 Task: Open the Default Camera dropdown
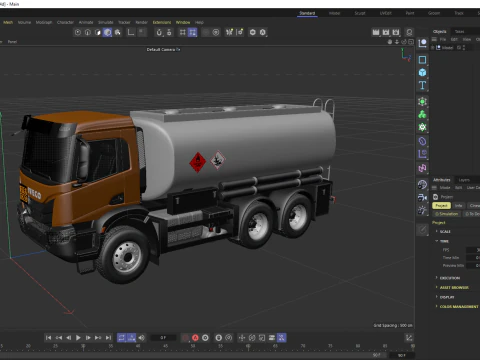[163, 49]
